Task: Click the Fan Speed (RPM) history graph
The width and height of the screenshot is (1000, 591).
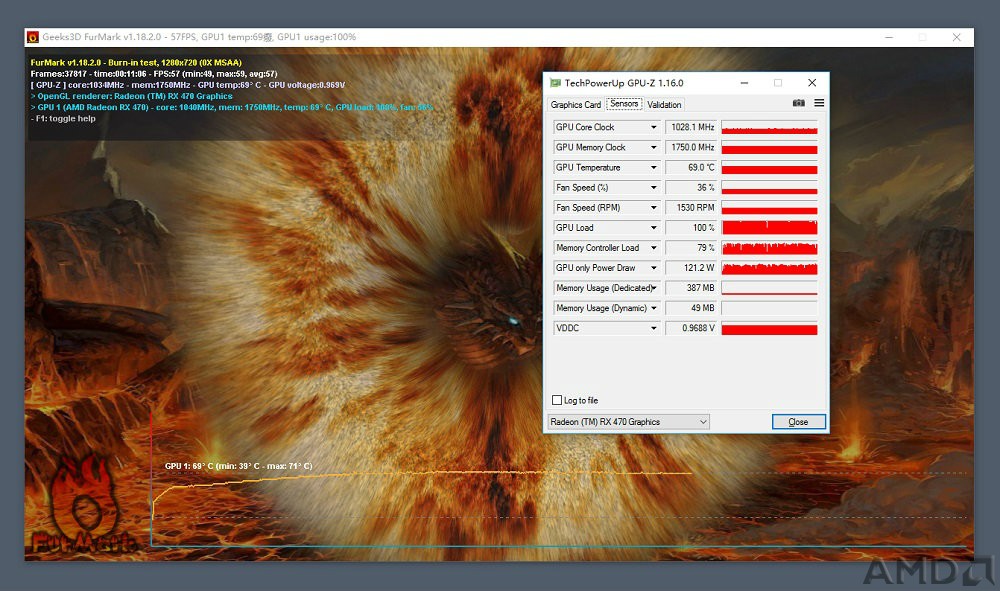Action: click(769, 208)
